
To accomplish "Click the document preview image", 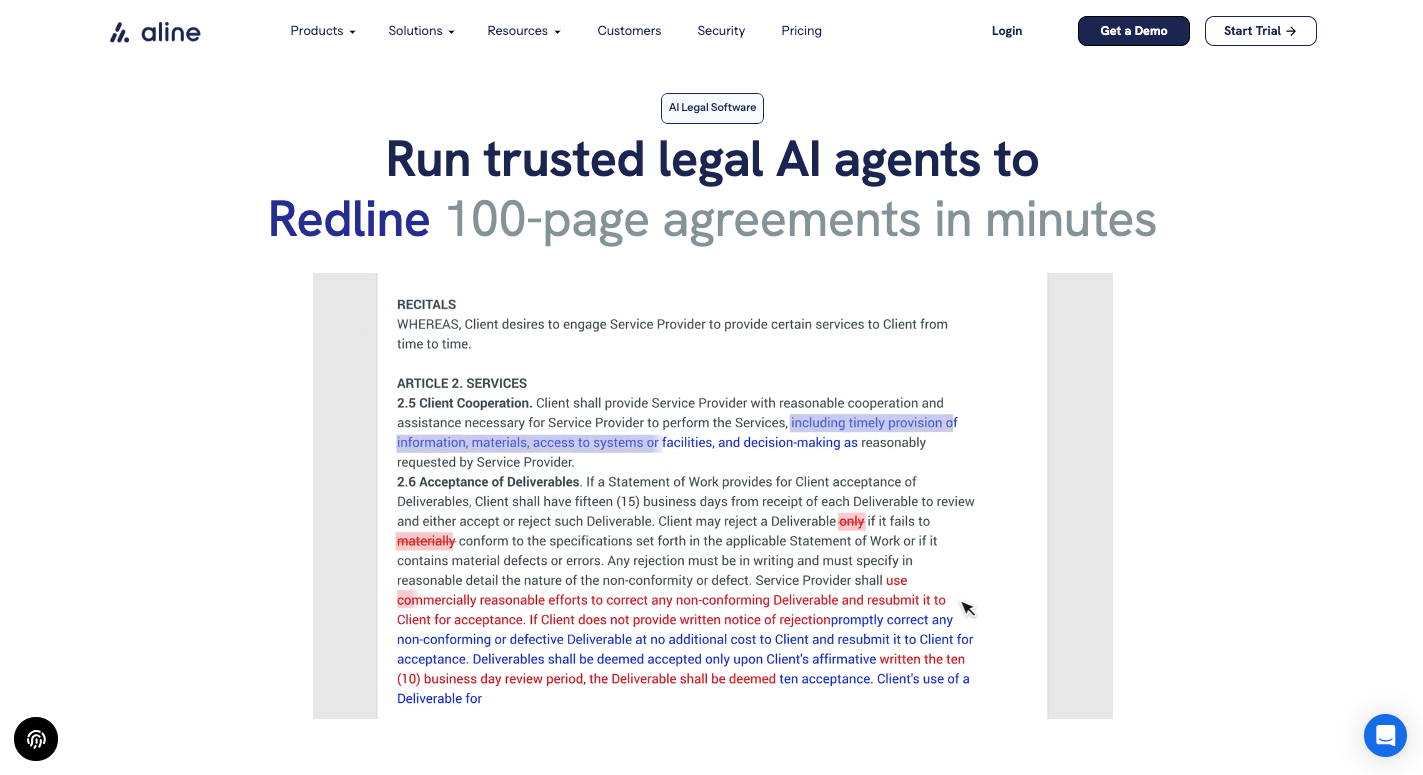I will [x=712, y=496].
